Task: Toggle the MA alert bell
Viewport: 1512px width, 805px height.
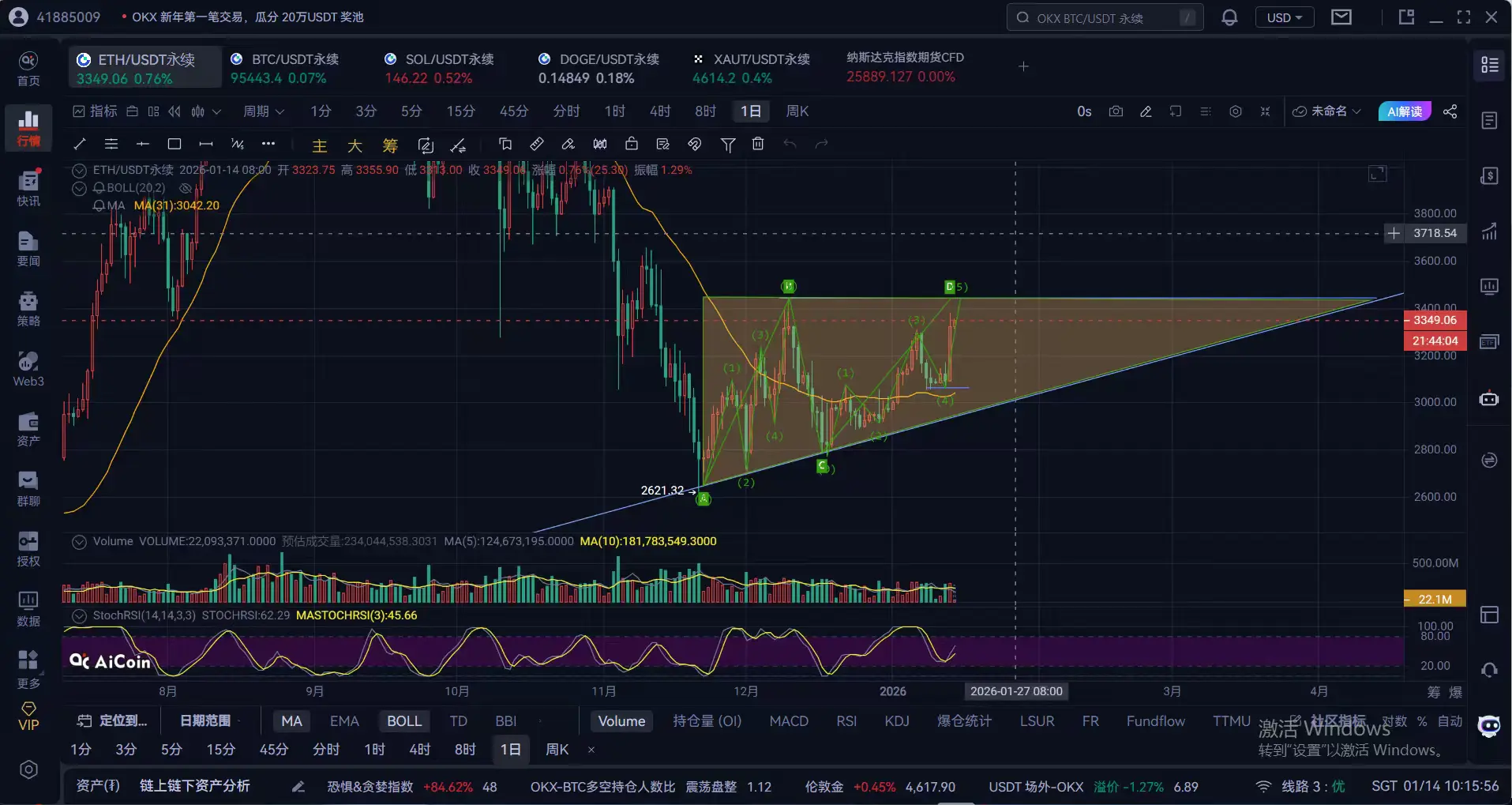Action: [99, 205]
